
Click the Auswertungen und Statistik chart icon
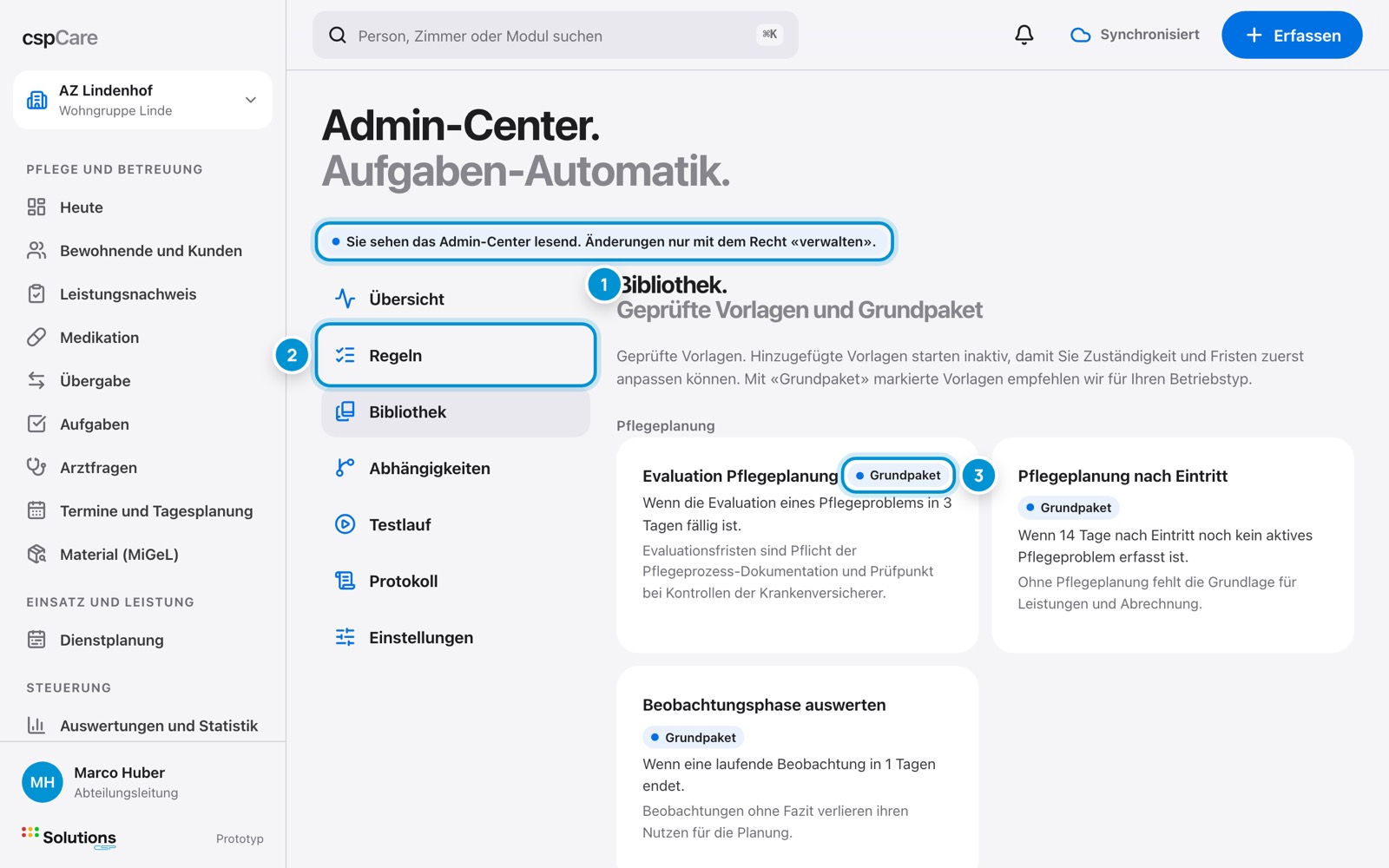36,725
